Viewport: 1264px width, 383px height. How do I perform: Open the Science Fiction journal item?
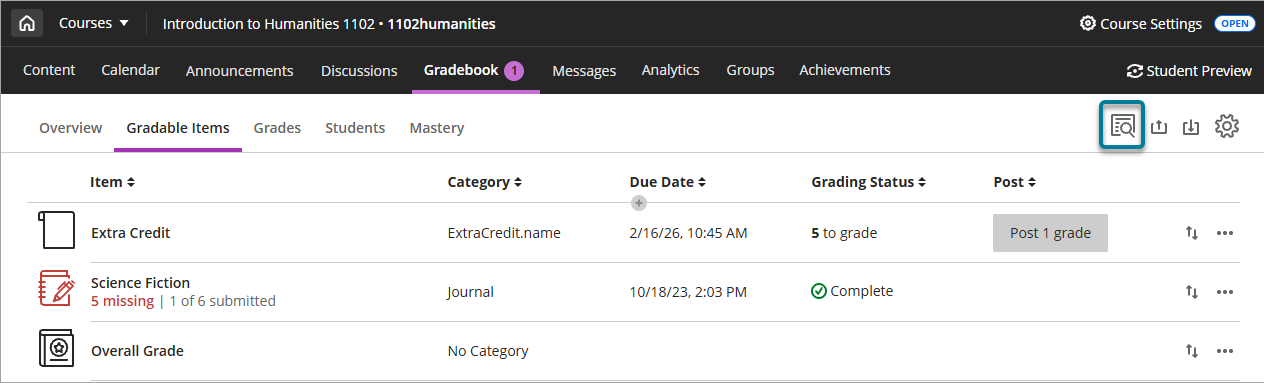(140, 283)
